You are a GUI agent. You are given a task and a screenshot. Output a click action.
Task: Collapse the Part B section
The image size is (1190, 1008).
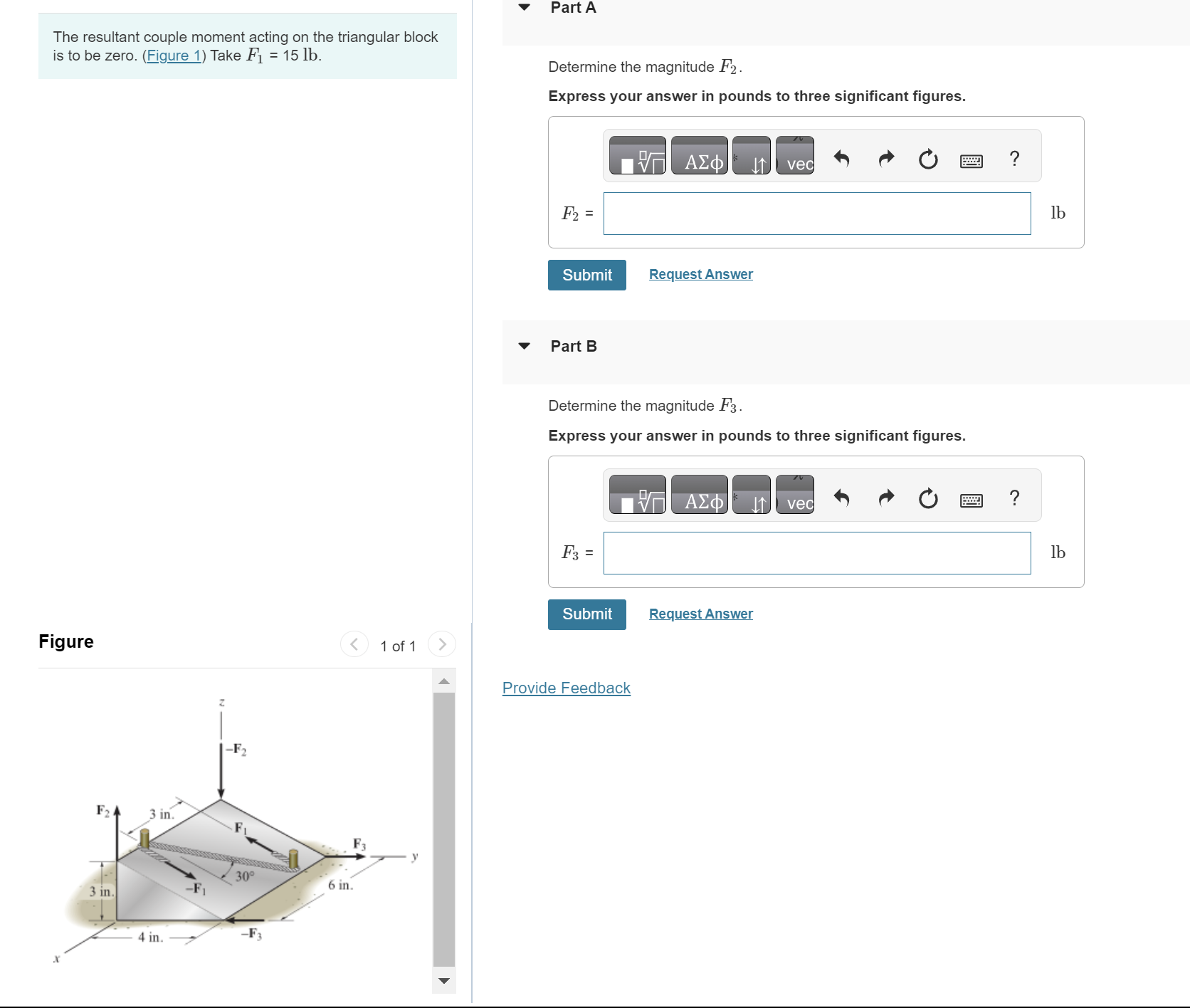(x=525, y=346)
